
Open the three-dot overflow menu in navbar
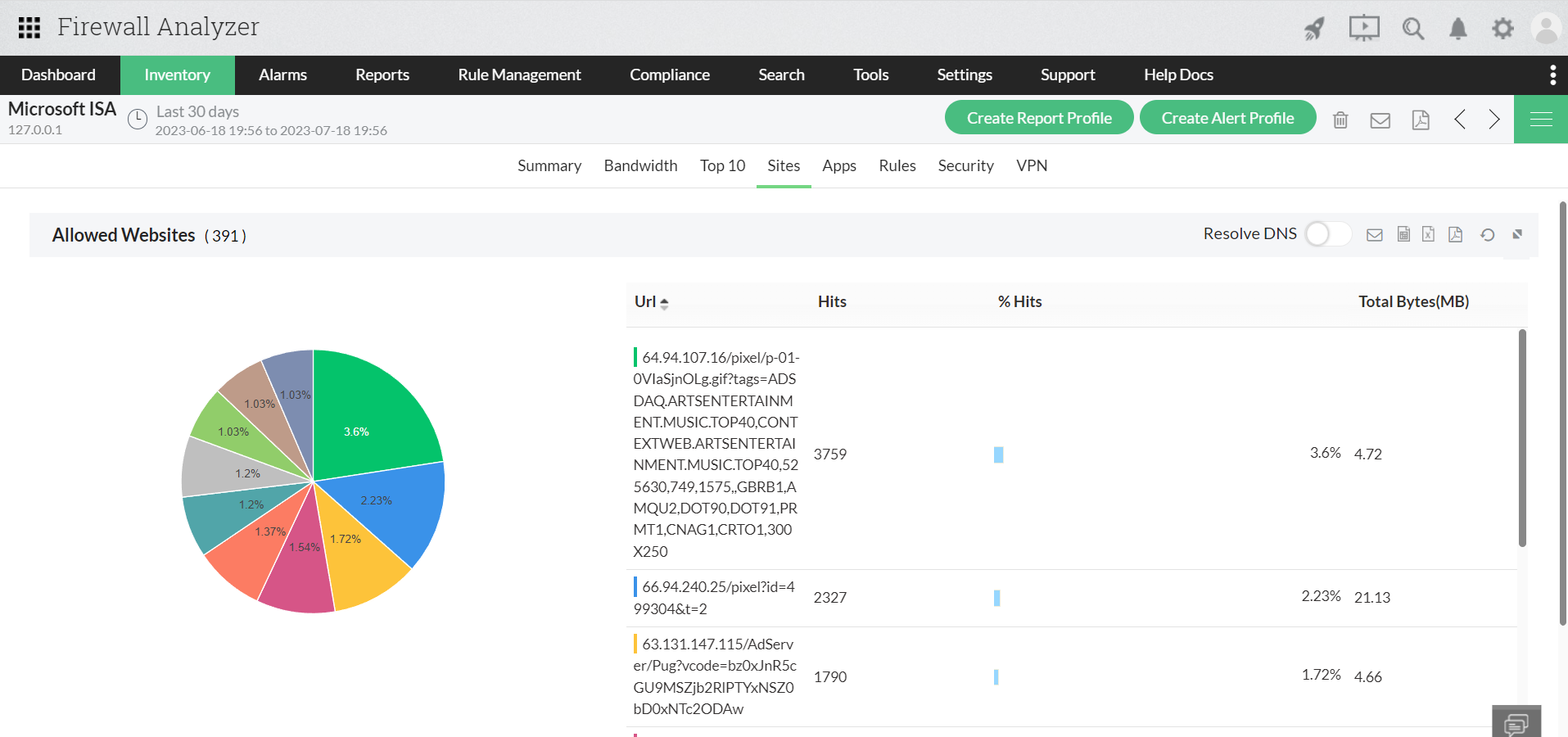[1552, 75]
